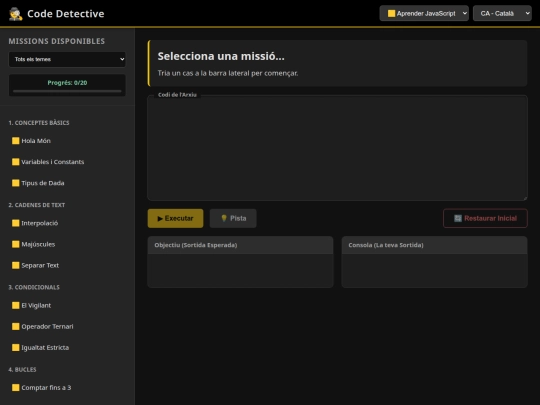Screen dimensions: 540x405
Task: Open the Tots els temes filter dropdown
Action: (67, 59)
